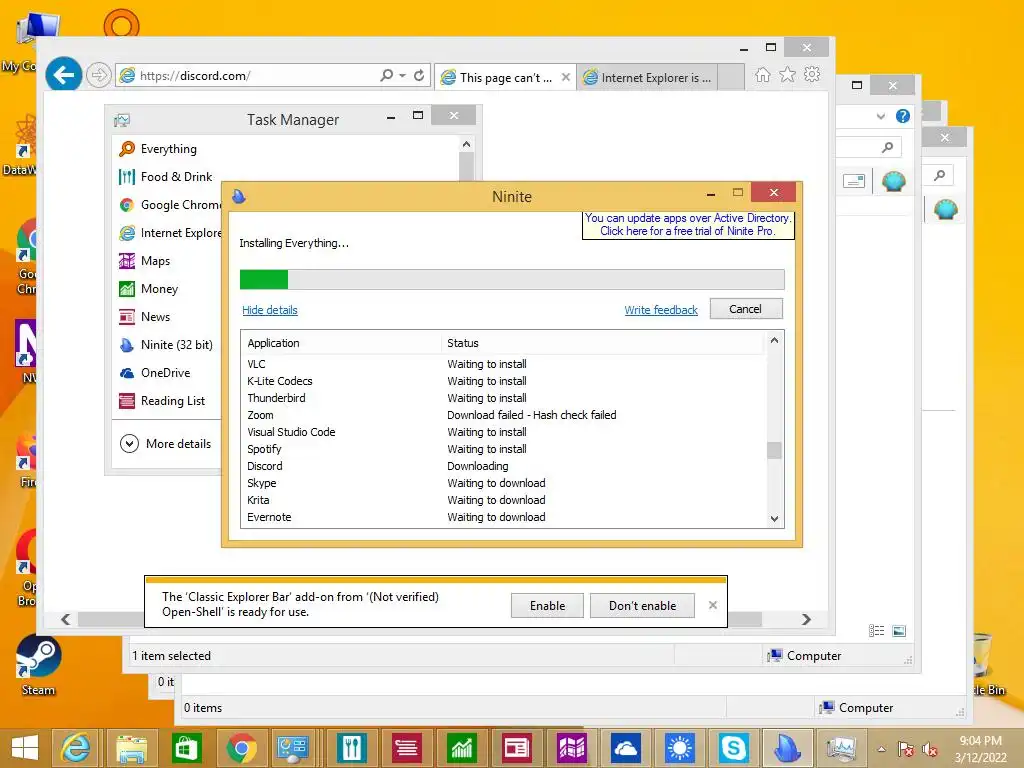Select the Zoom row in Ninite list
The width and height of the screenshot is (1024, 768).
coord(503,415)
